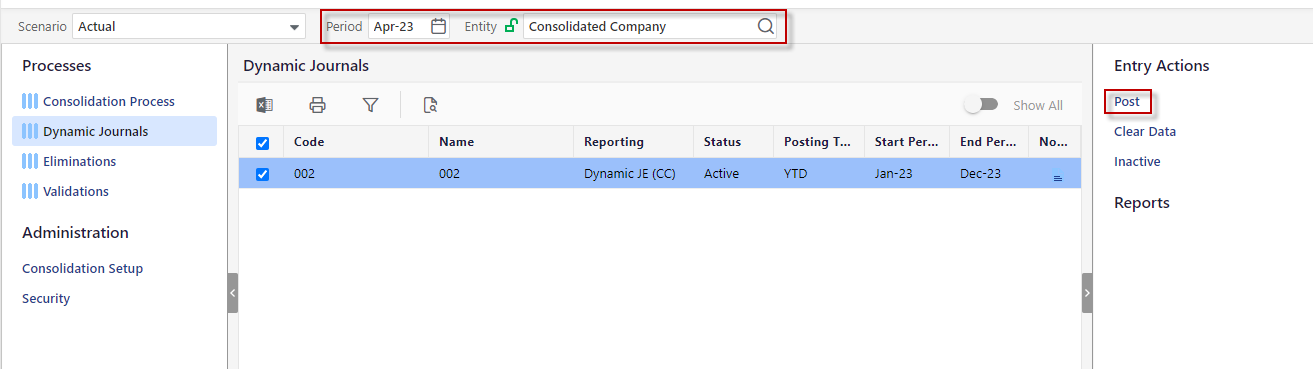Uncheck the checkbox for journal 002
The width and height of the screenshot is (1313, 370).
click(262, 174)
